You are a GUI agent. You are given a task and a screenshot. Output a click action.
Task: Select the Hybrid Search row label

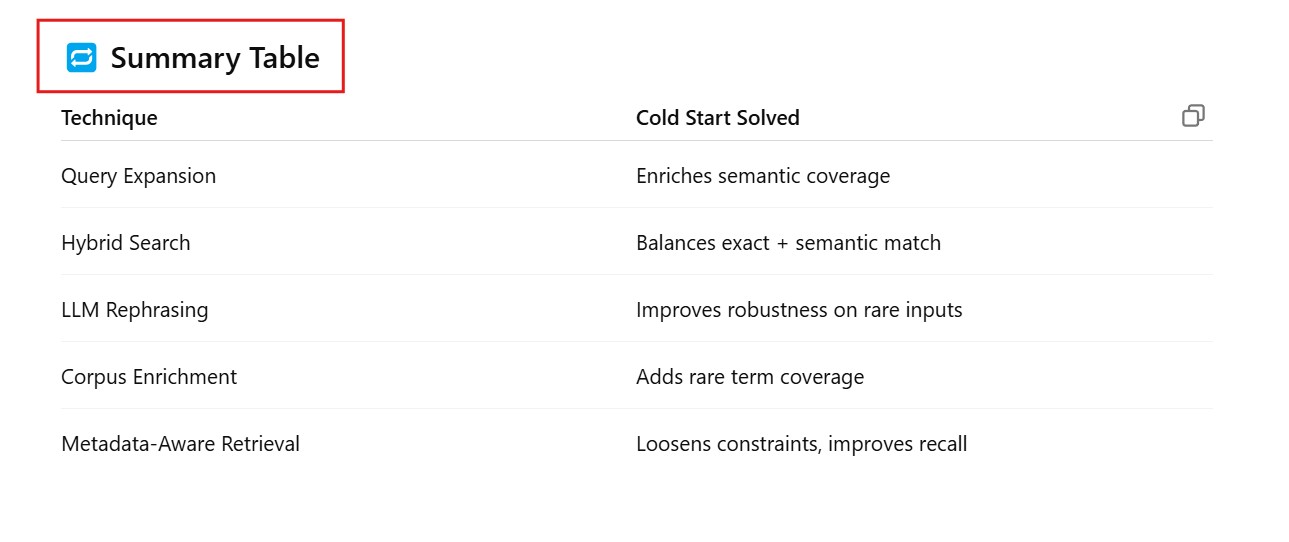tap(125, 243)
